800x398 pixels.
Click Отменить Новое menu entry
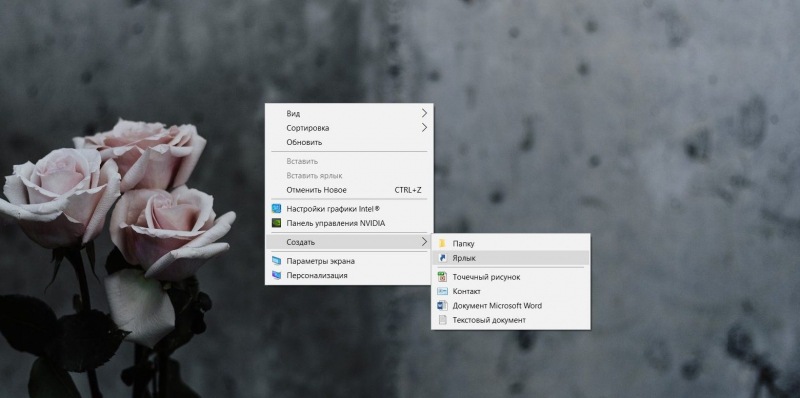click(x=349, y=190)
